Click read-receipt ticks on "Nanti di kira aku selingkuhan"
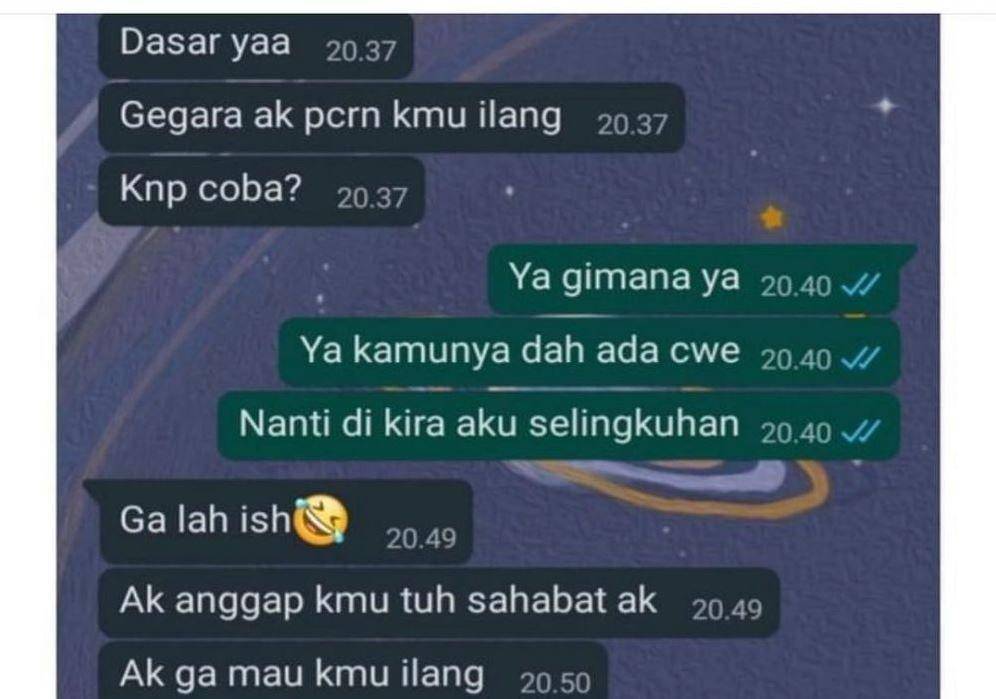The image size is (996, 699). click(x=861, y=432)
